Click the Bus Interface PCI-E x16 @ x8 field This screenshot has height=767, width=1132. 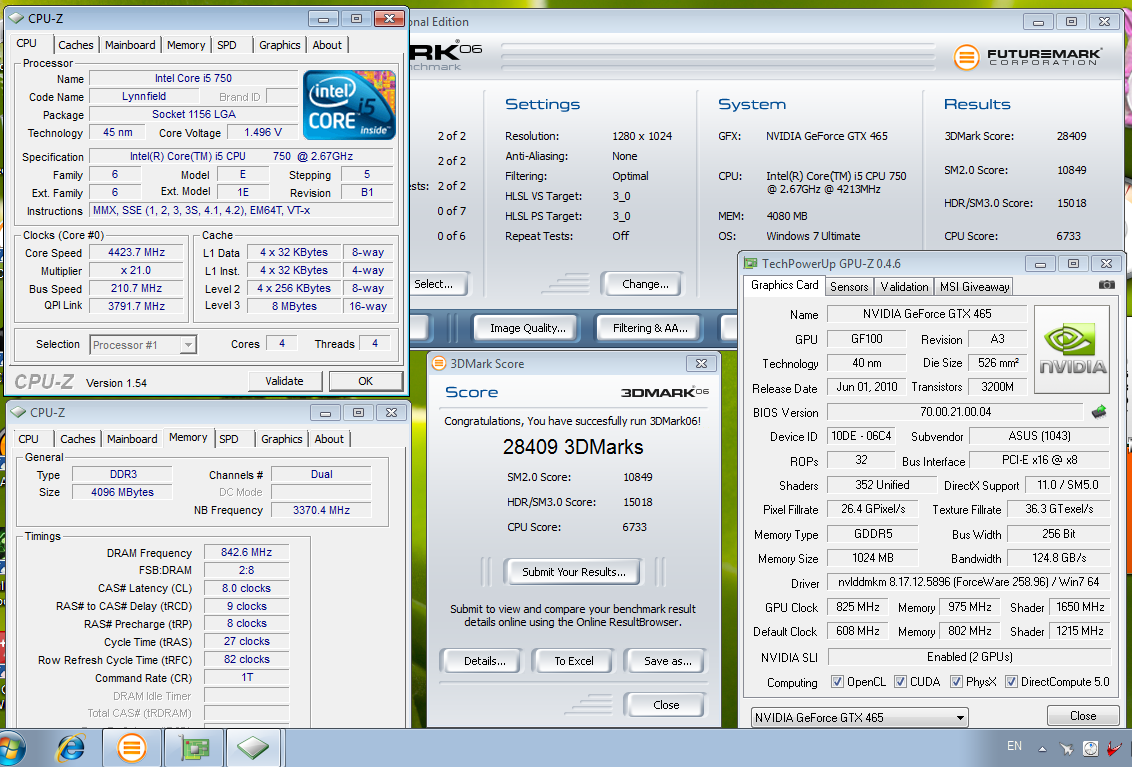[1039, 460]
